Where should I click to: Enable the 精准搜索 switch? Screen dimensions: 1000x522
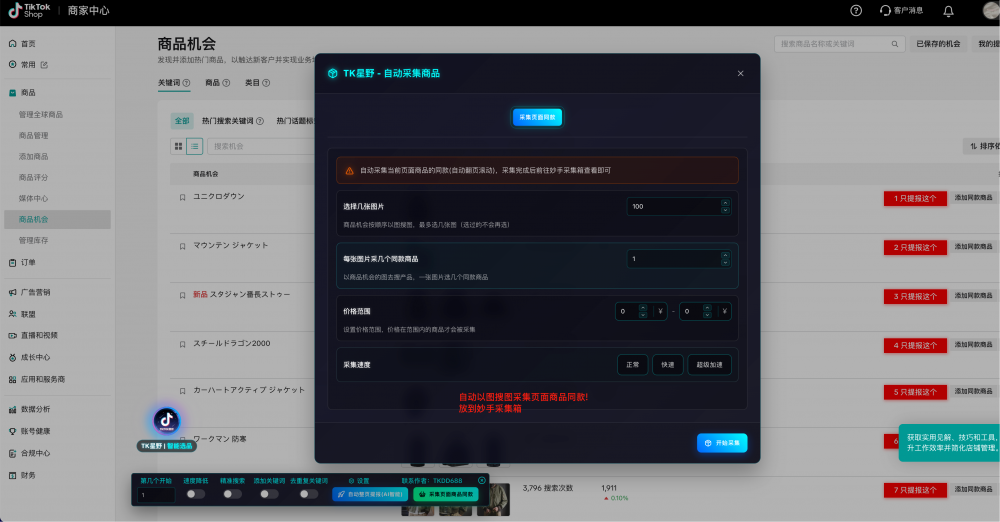click(x=232, y=494)
